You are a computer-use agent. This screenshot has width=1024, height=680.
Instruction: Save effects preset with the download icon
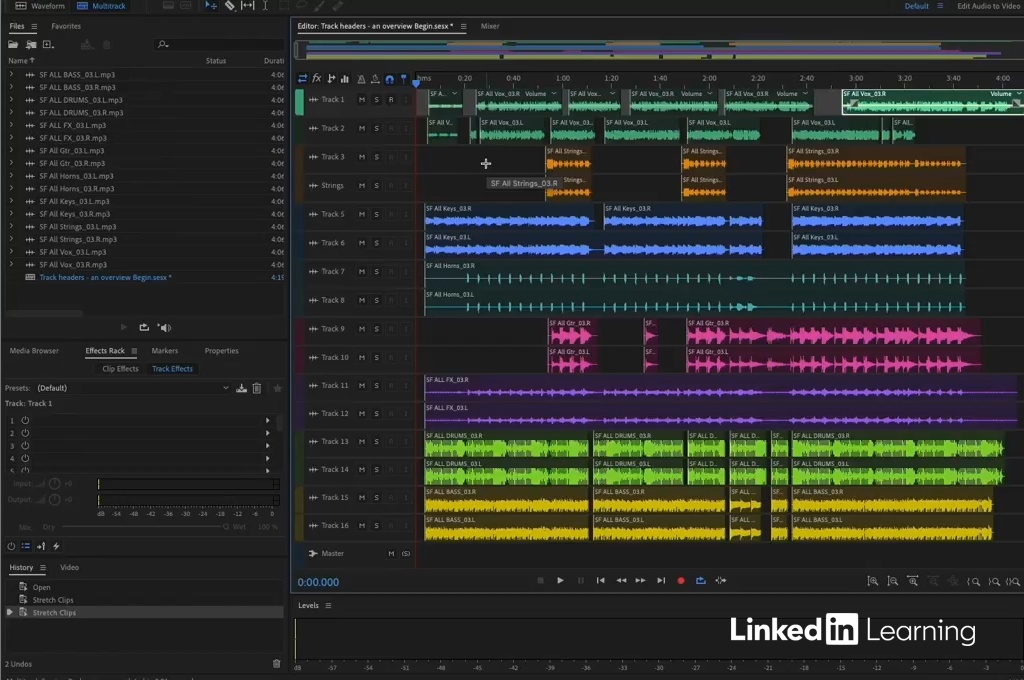(x=241, y=388)
